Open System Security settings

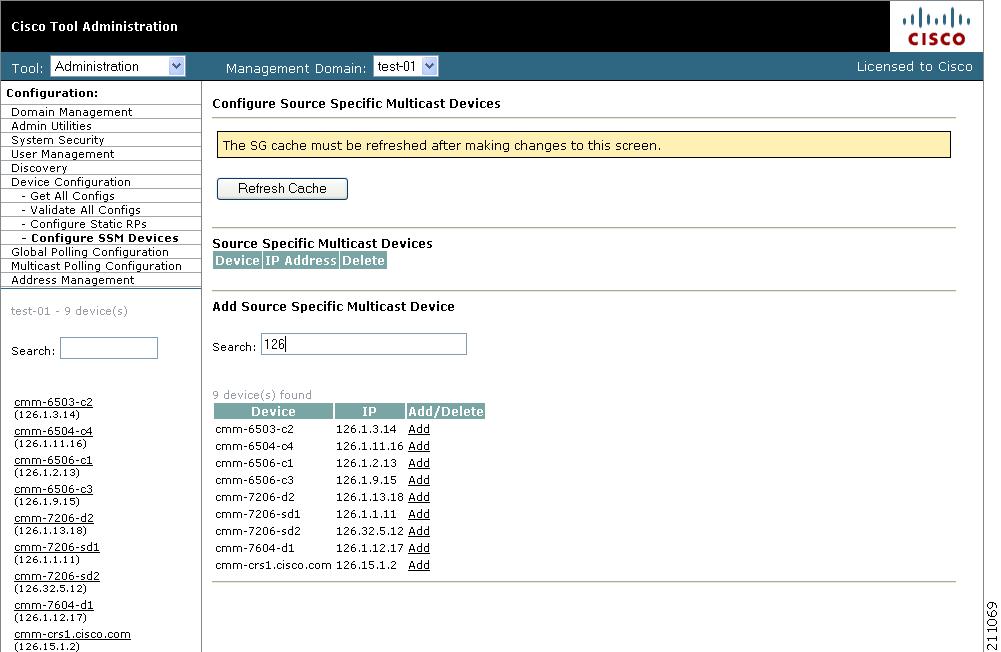[x=54, y=139]
